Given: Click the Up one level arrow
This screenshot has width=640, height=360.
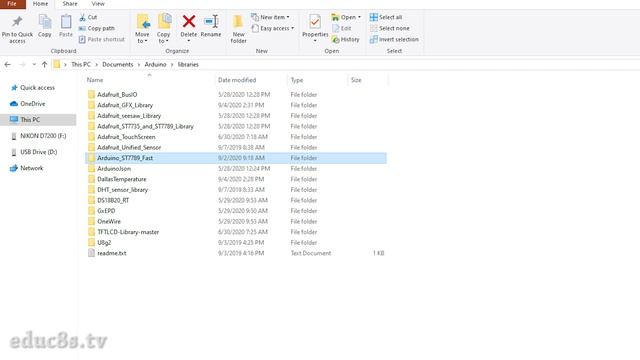Looking at the screenshot, I should pos(44,64).
